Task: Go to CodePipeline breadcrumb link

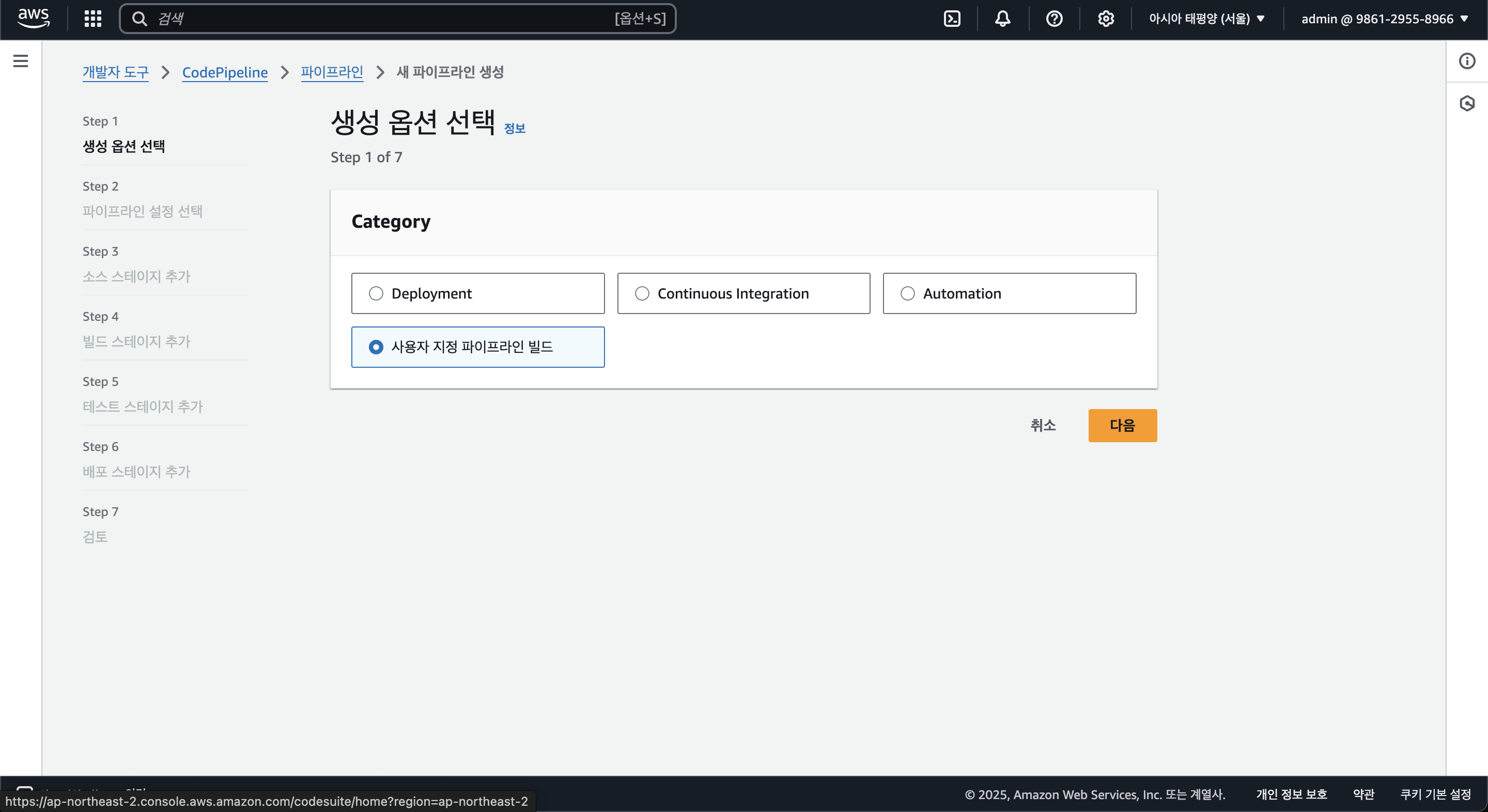Action: [225, 72]
